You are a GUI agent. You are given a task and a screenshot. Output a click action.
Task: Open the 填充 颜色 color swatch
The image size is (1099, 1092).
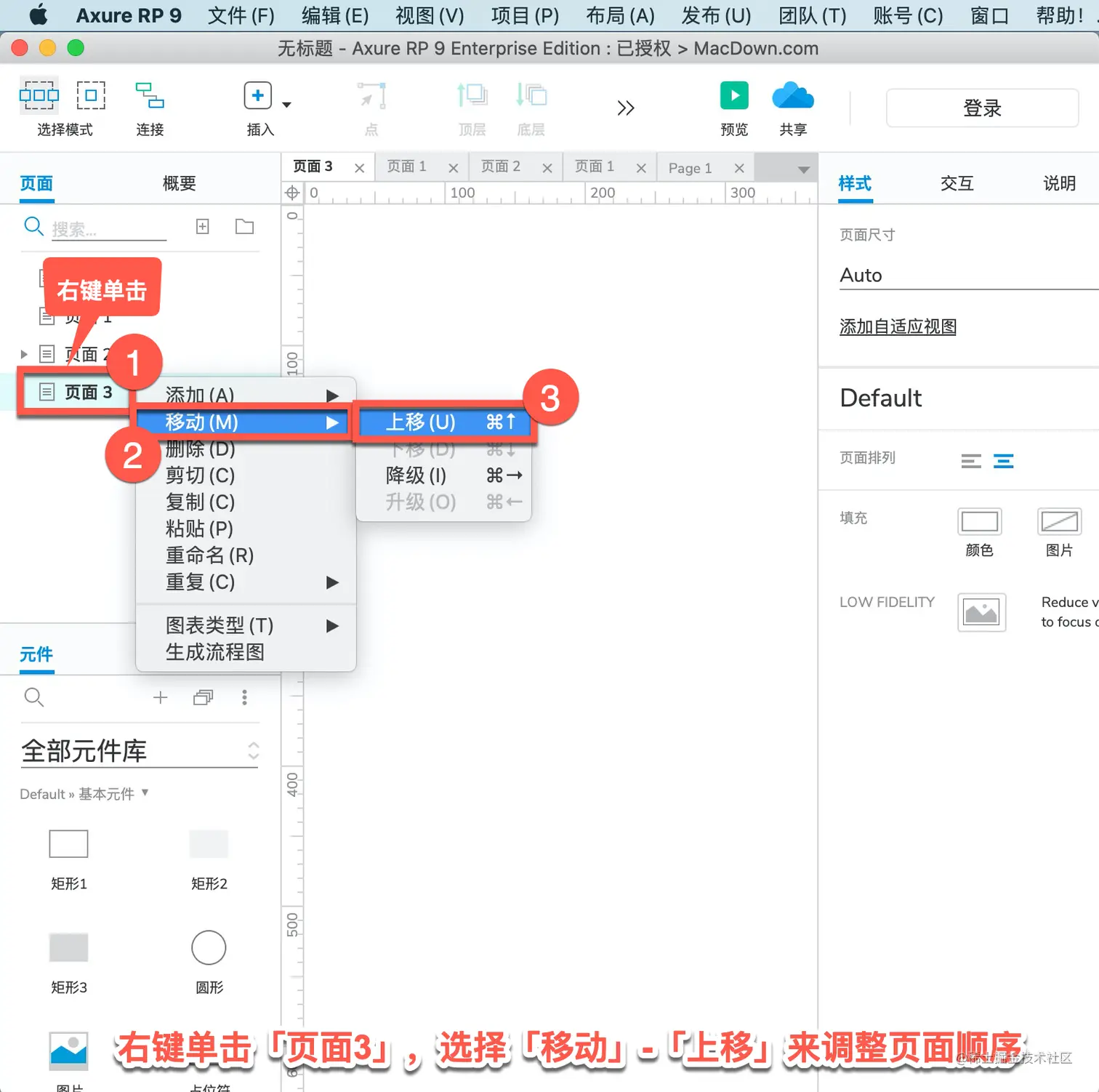979,522
